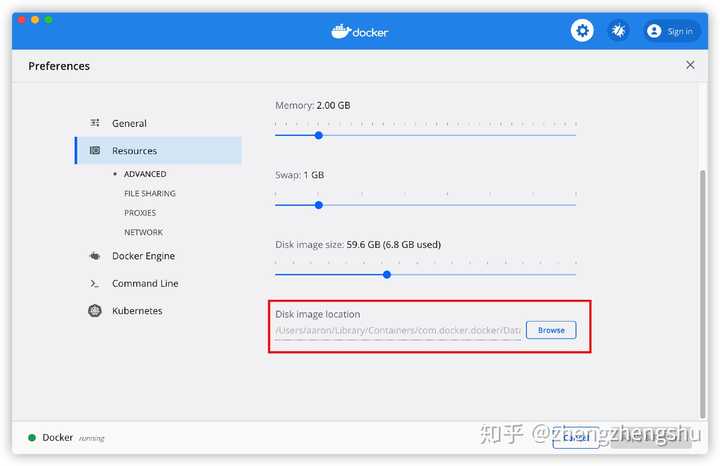Click the red macOS window close button

[22, 20]
